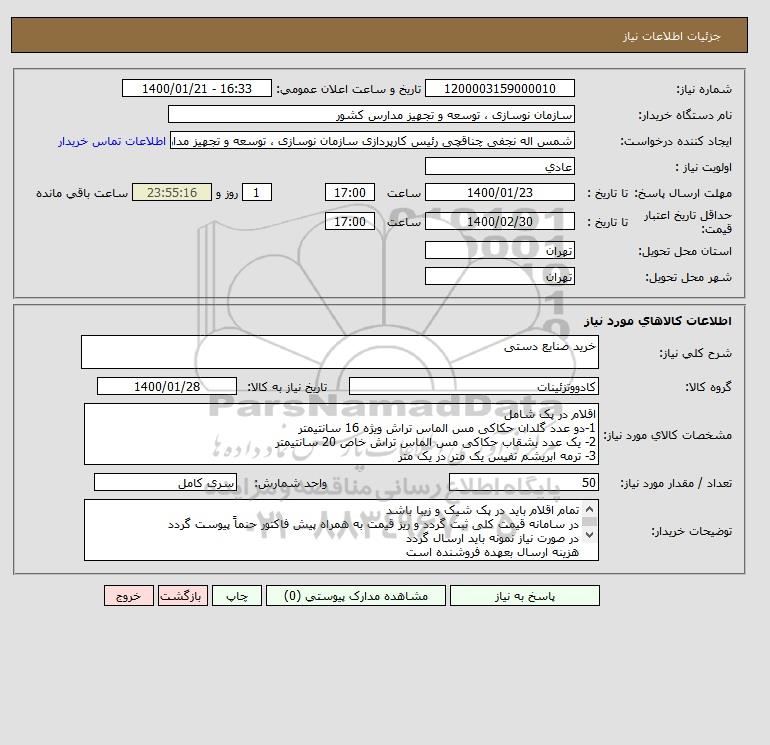Click the announcement date field 1400/01/21 - 16:33
The image size is (770, 745).
196,88
